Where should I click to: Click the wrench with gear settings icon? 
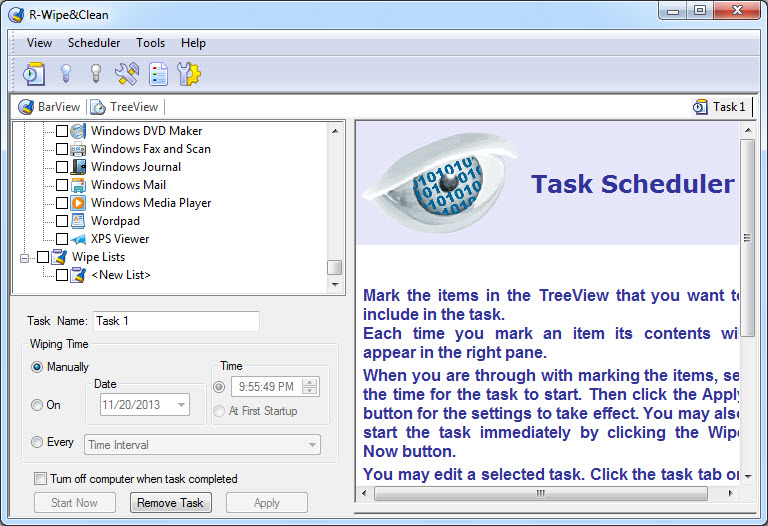point(189,74)
